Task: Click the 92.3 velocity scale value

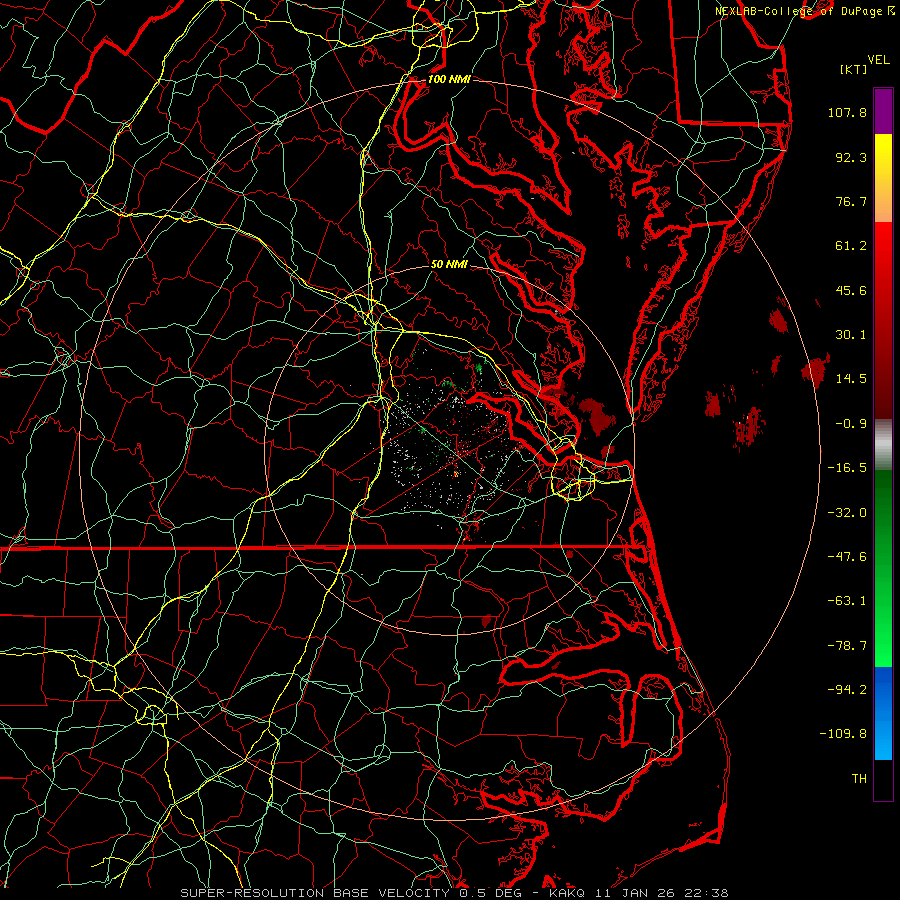Action: 851,157
